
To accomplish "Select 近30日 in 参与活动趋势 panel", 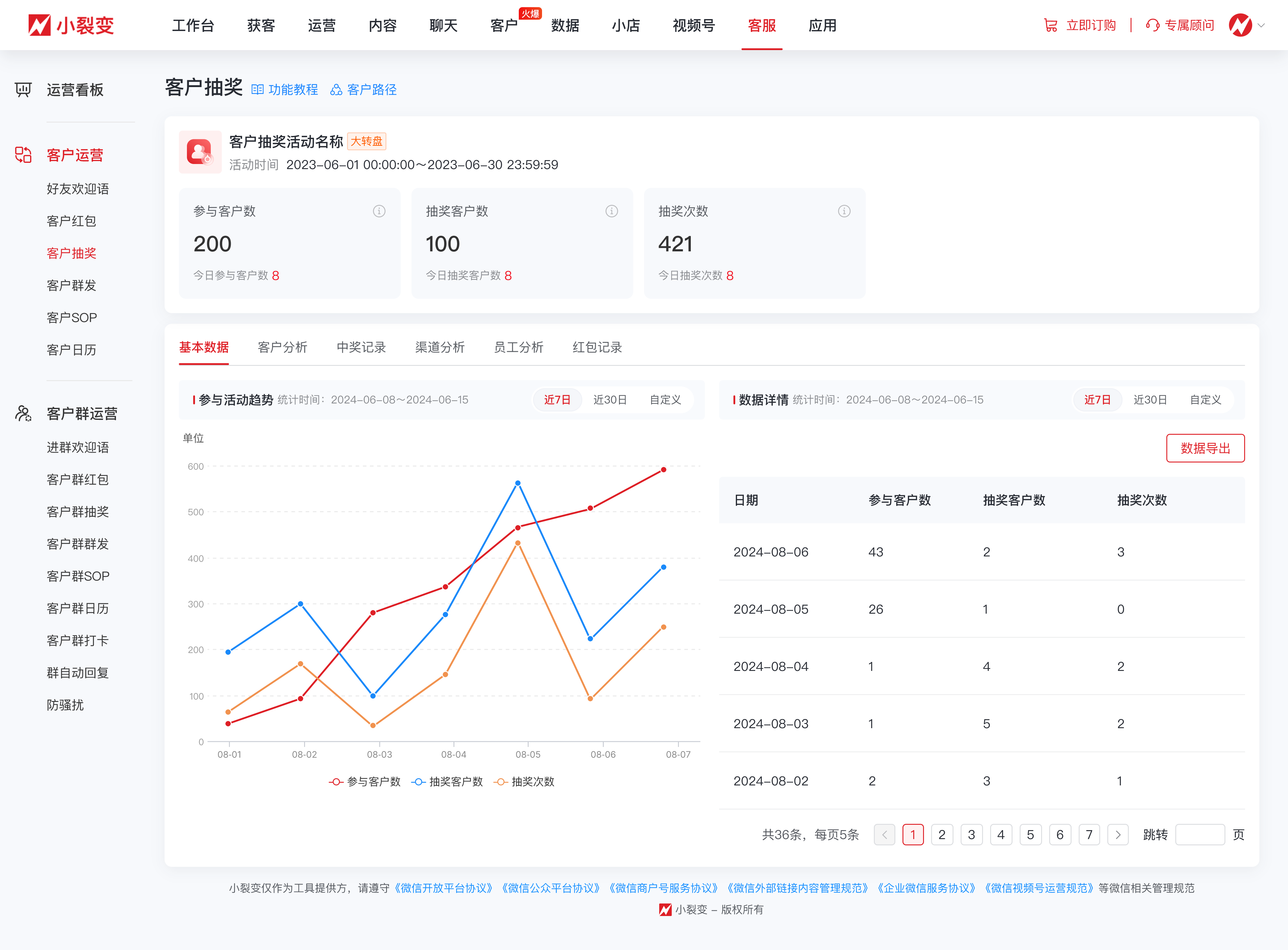I will point(610,400).
